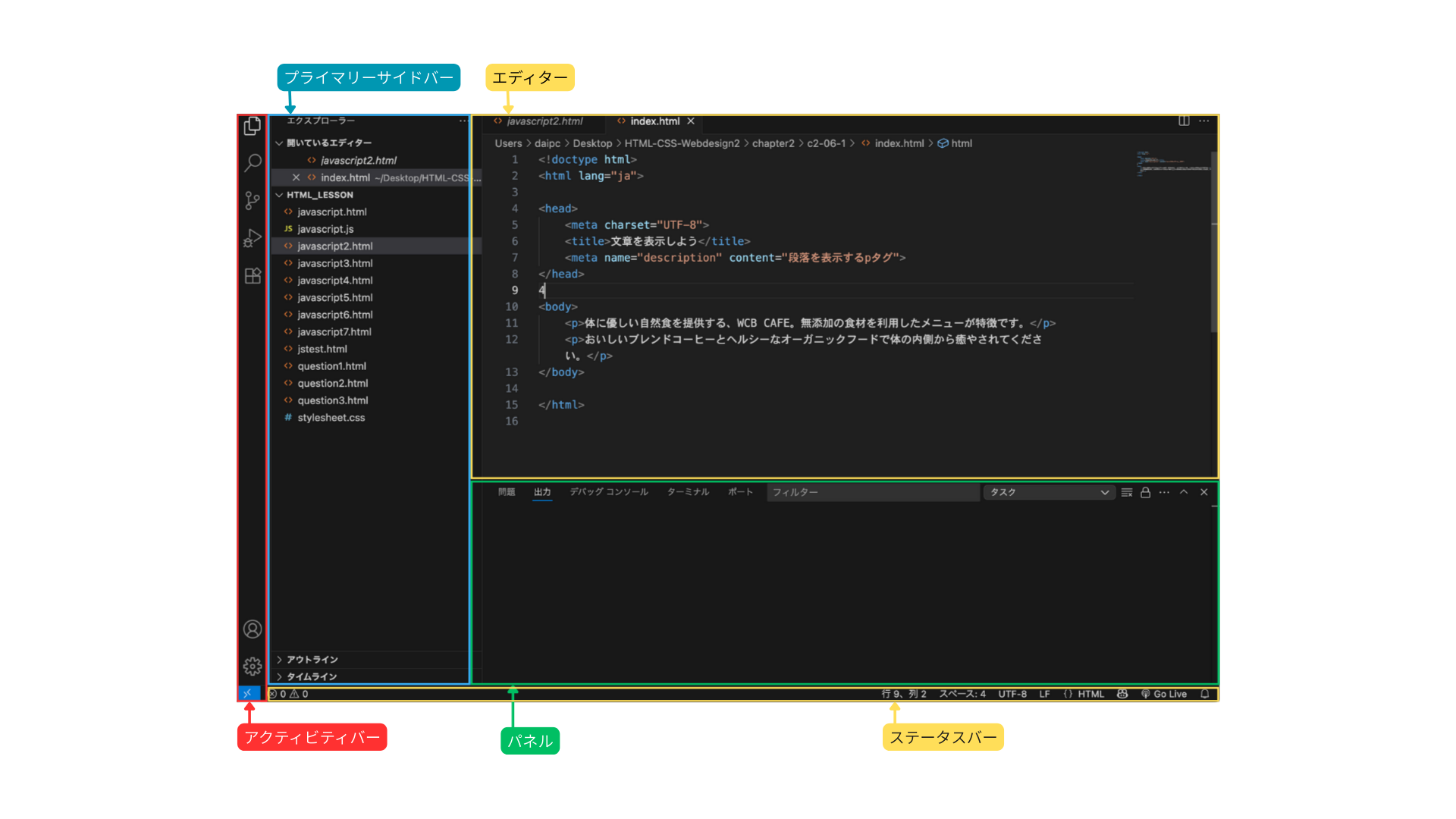The height and width of the screenshot is (819, 1456).
Task: Click the Accounts icon in activity bar
Action: [253, 629]
